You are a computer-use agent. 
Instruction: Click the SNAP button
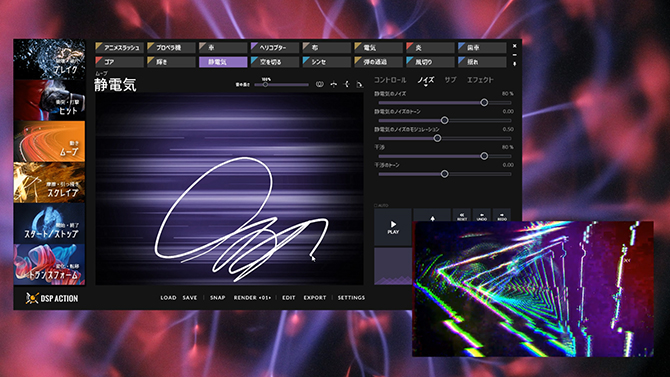coord(217,297)
